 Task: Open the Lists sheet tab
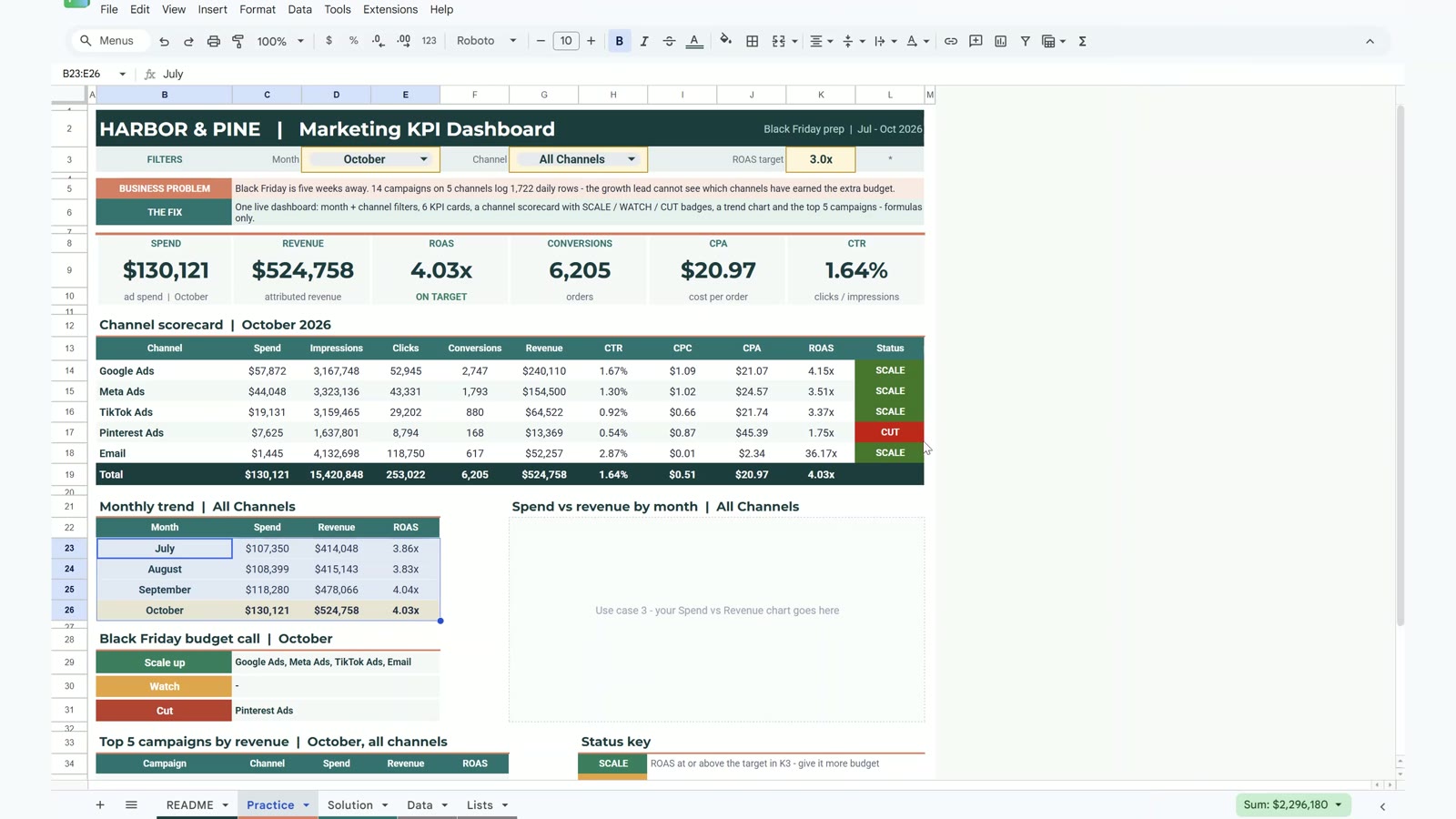coord(487,805)
